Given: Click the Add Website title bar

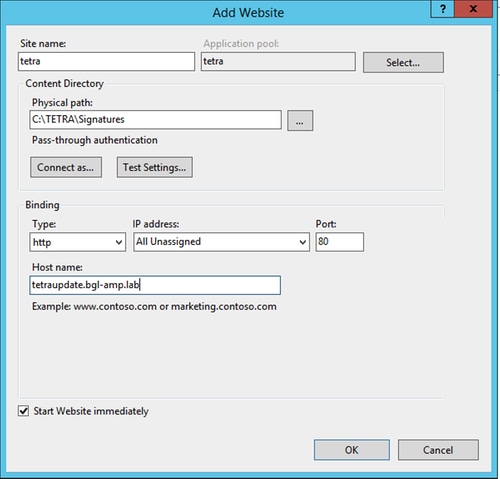Looking at the screenshot, I should [248, 13].
